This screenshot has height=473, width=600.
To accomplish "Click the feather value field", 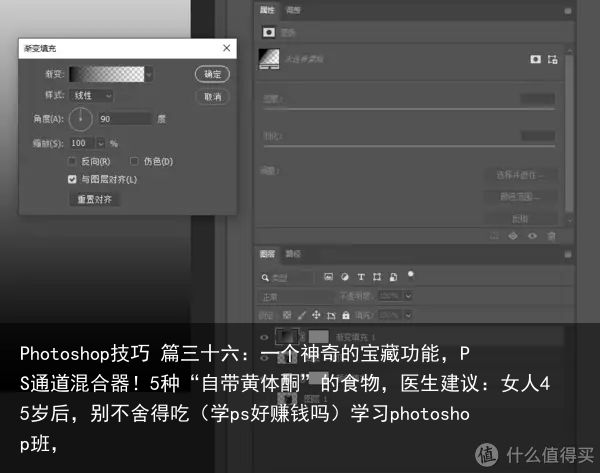I will (538, 135).
